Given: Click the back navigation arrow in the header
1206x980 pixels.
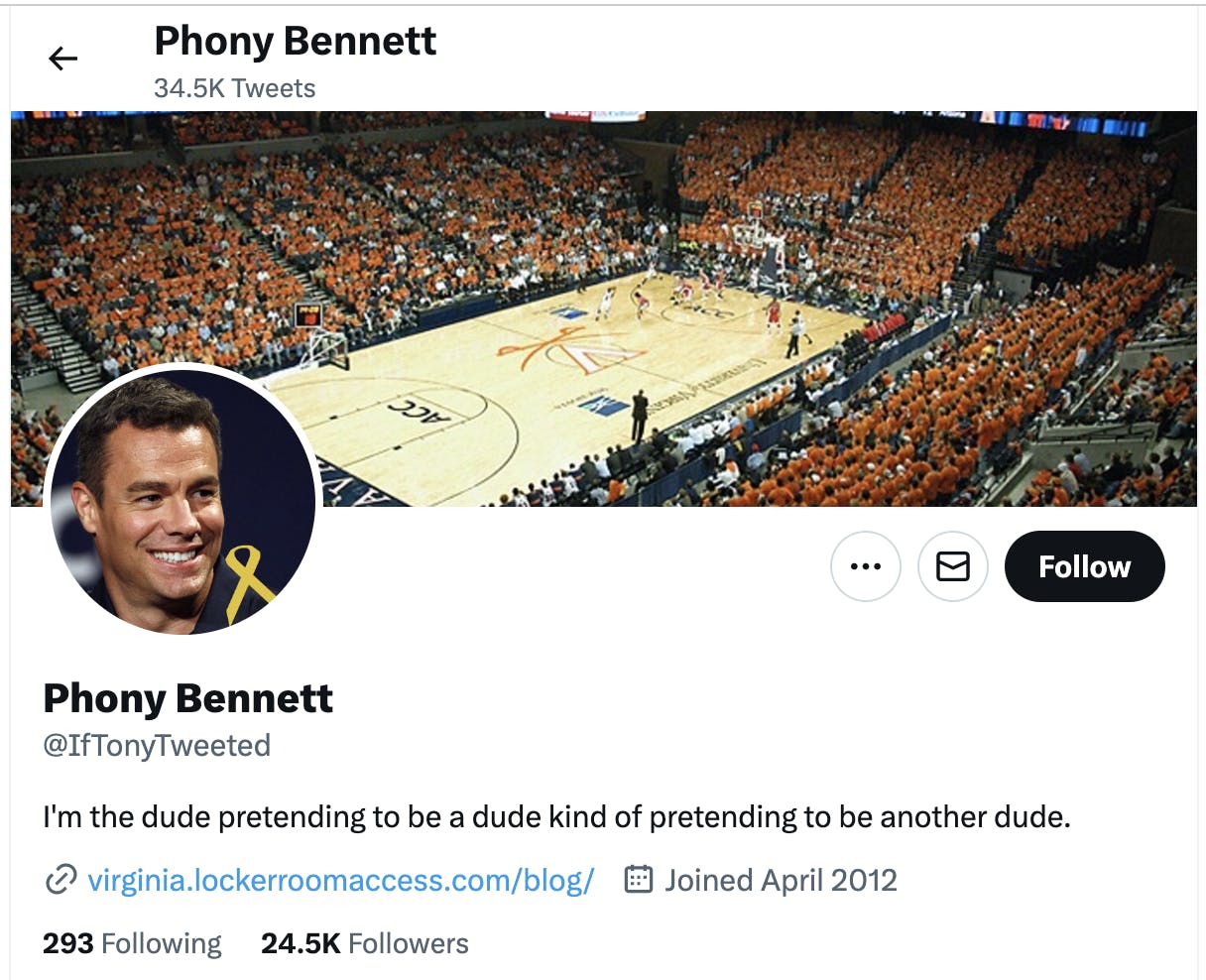Looking at the screenshot, I should [62, 58].
